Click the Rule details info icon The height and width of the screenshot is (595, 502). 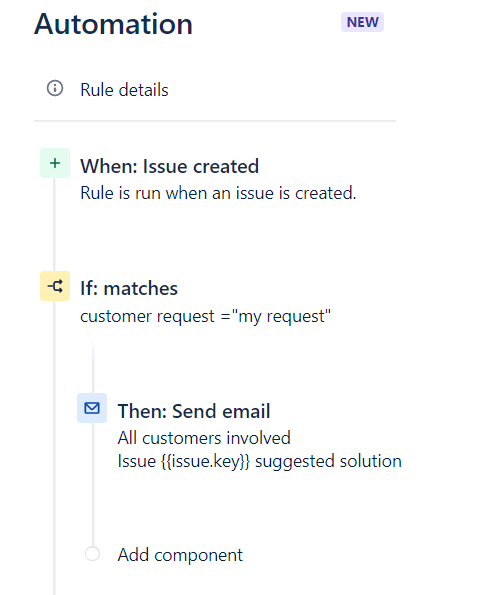(x=55, y=88)
